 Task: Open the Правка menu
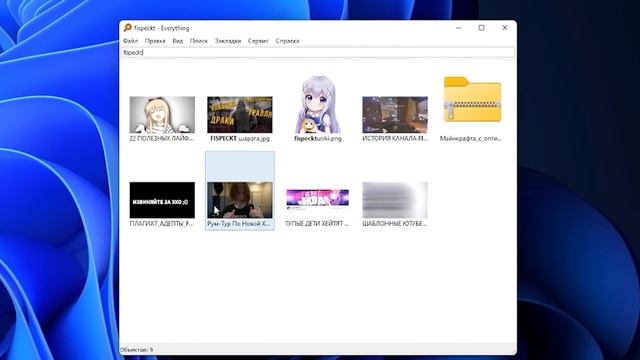pos(155,41)
